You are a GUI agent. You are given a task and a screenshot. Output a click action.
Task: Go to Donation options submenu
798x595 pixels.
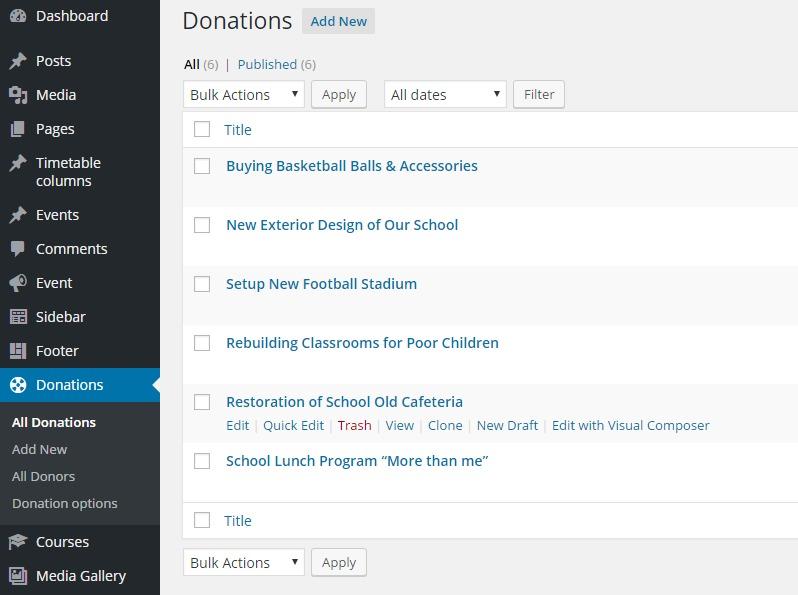click(64, 503)
